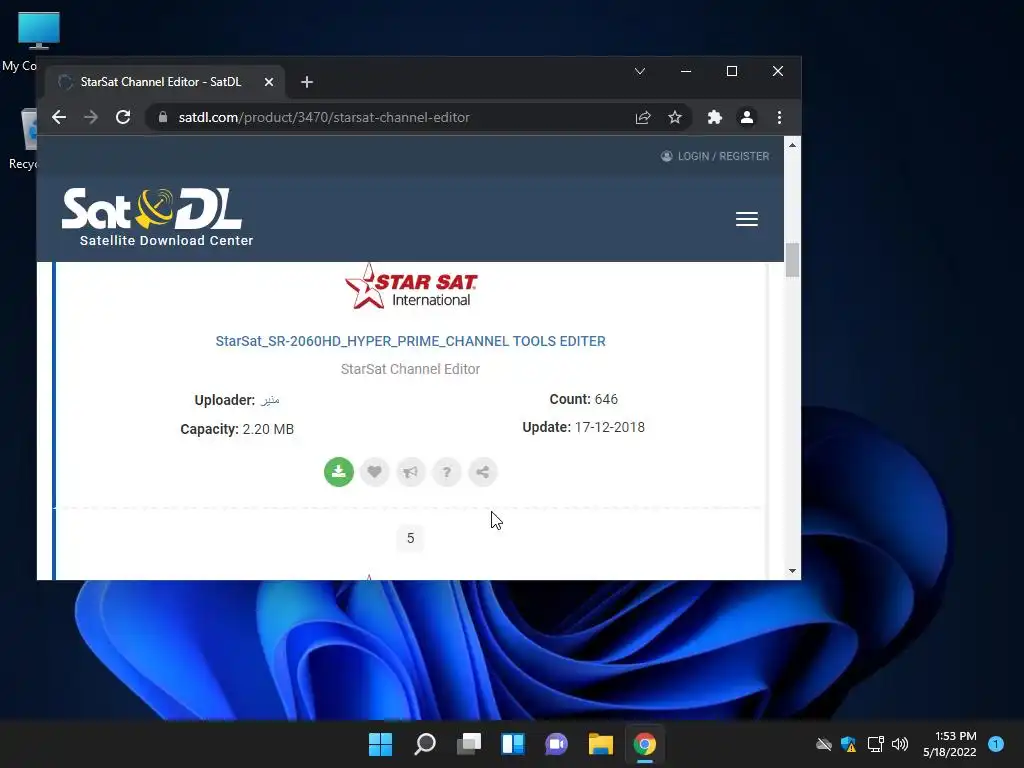Click the green download button
1024x768 pixels.
coord(338,472)
